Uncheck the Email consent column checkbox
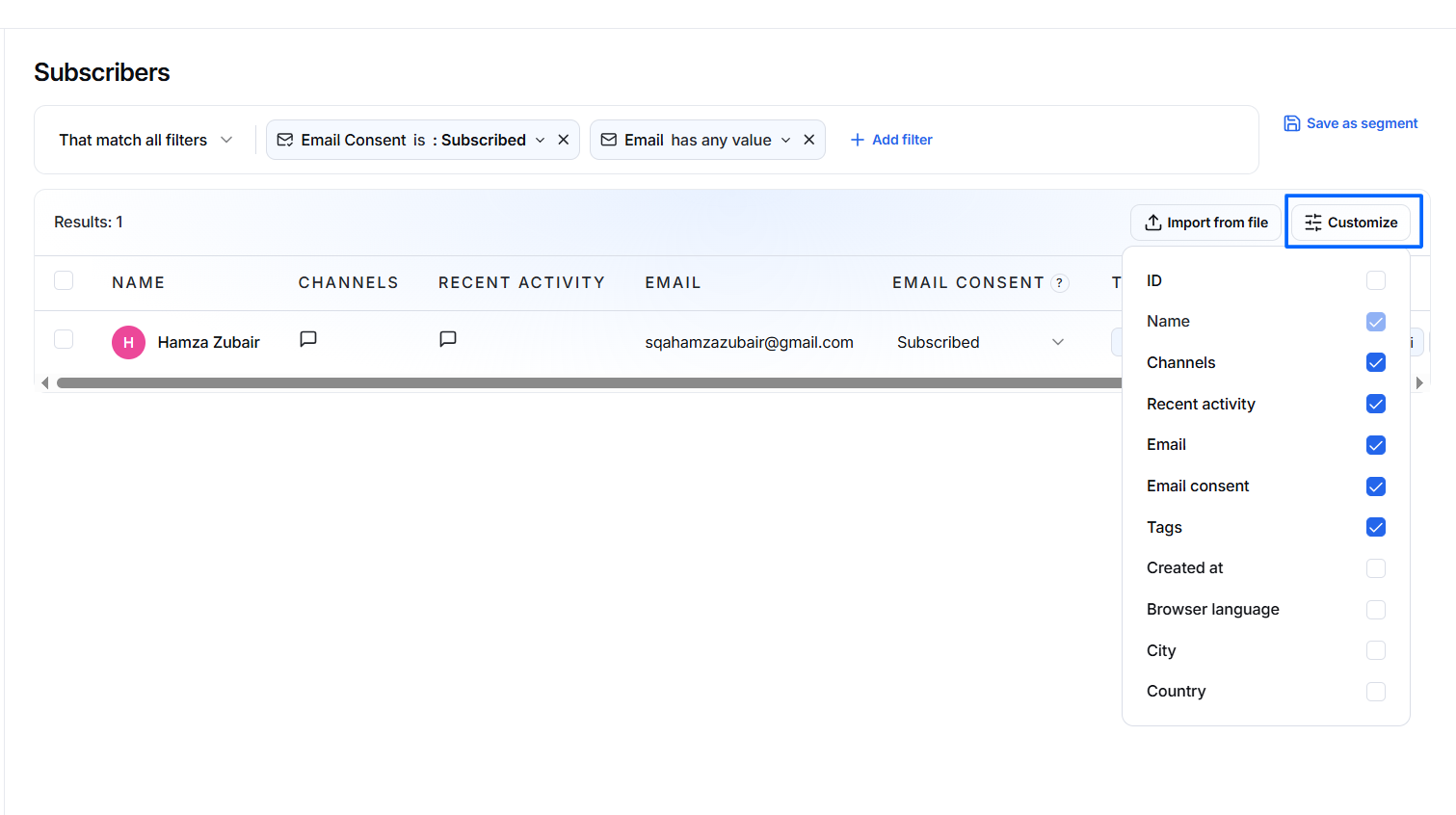This screenshot has width=1456, height=815. coord(1376,486)
